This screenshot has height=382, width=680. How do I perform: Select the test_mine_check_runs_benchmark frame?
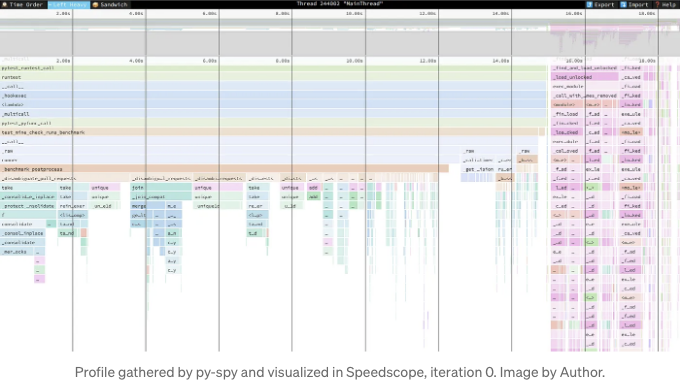coord(269,132)
